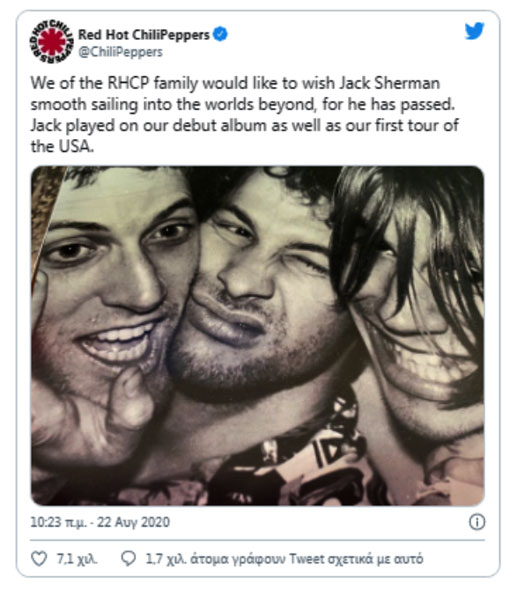Click the 22 Αυγ 2020 date

tap(134, 522)
